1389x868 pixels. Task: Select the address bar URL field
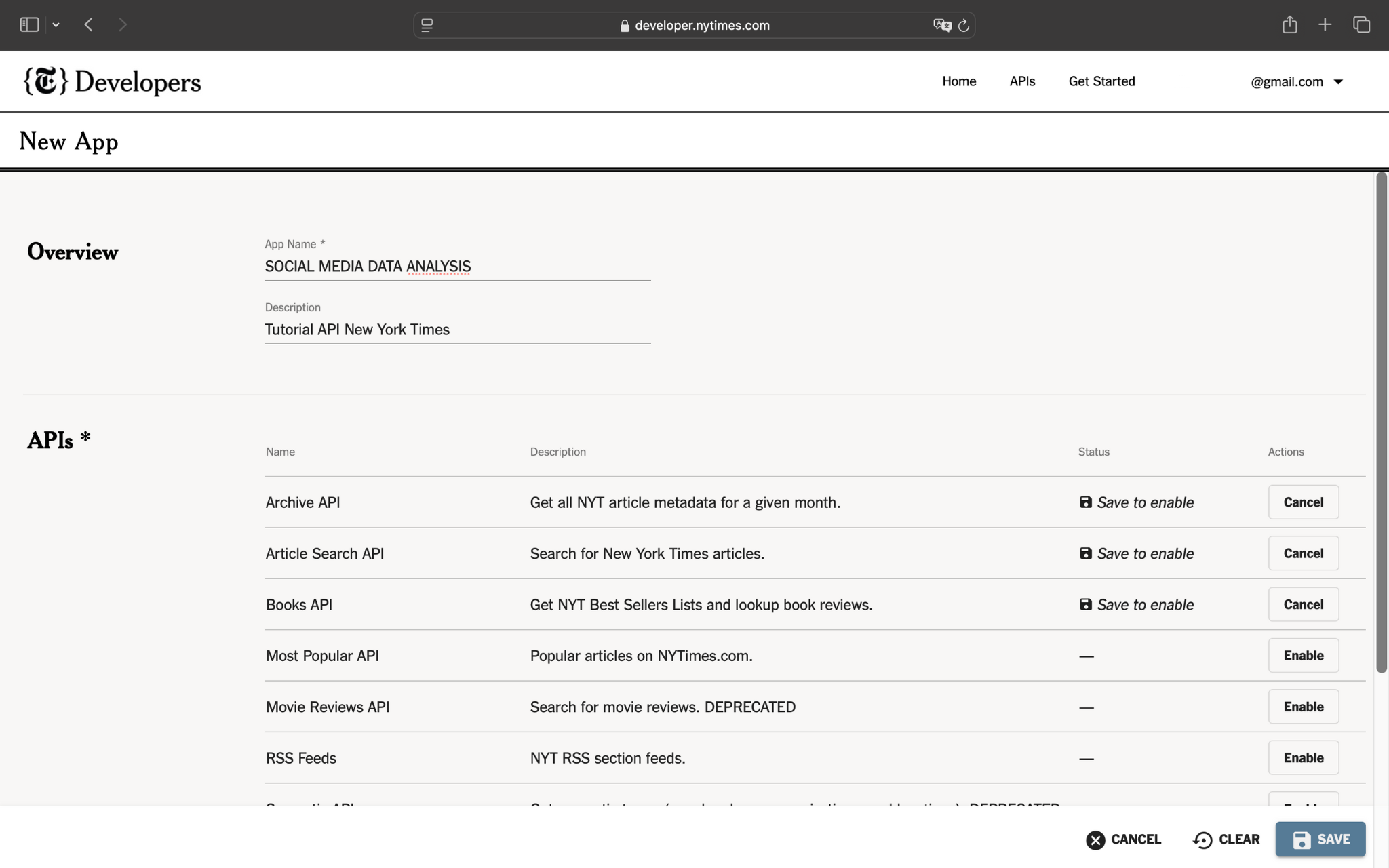tap(694, 25)
